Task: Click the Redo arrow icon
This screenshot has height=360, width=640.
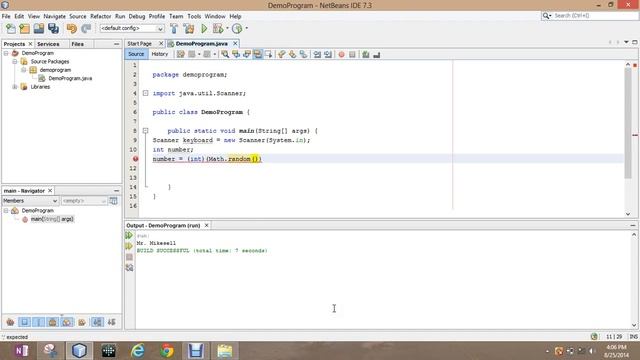Action: tap(86, 29)
